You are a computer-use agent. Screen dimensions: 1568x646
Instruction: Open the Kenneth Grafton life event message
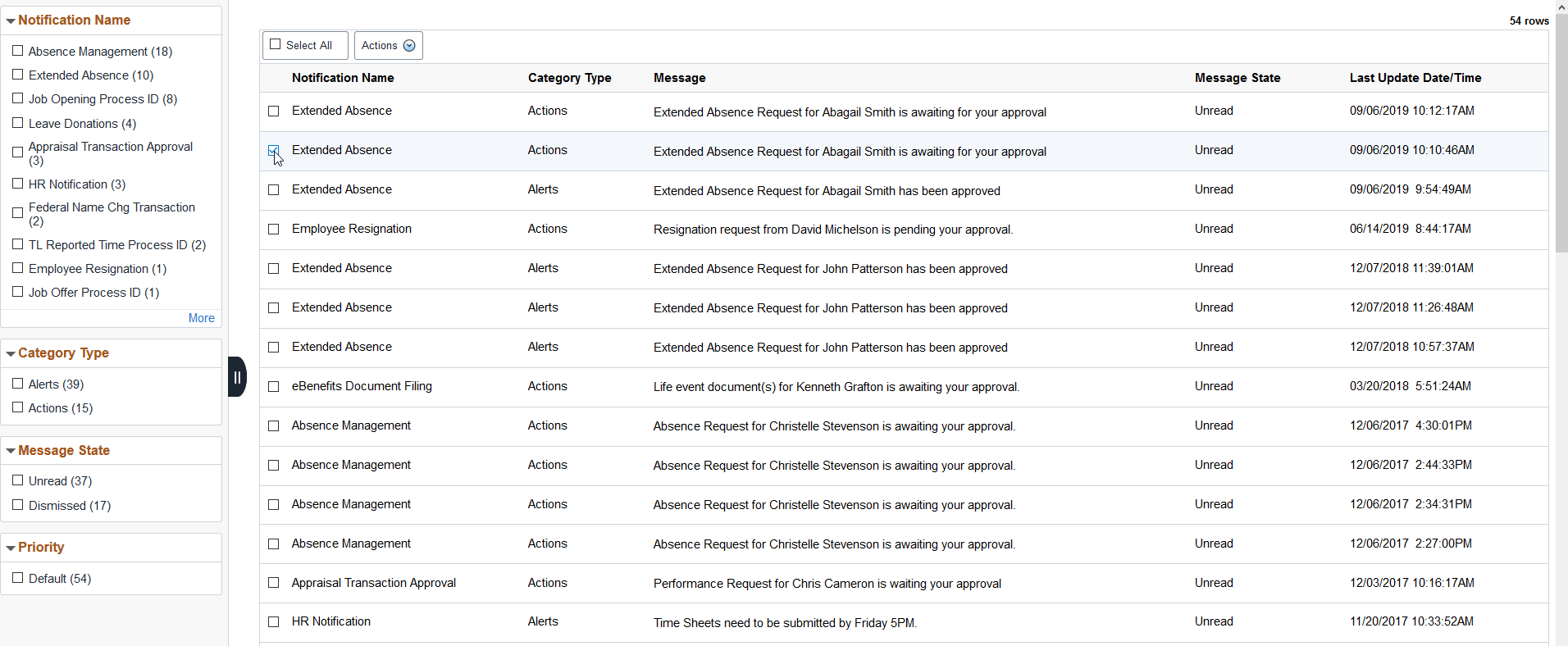pos(836,387)
